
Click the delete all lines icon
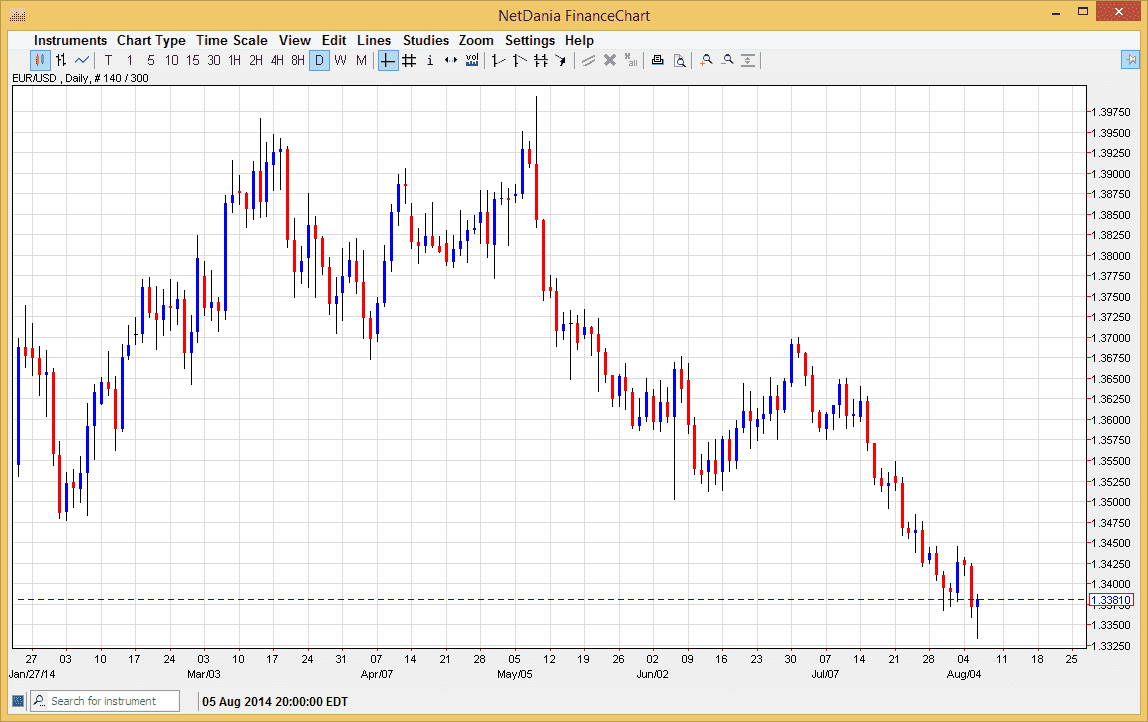click(x=631, y=60)
